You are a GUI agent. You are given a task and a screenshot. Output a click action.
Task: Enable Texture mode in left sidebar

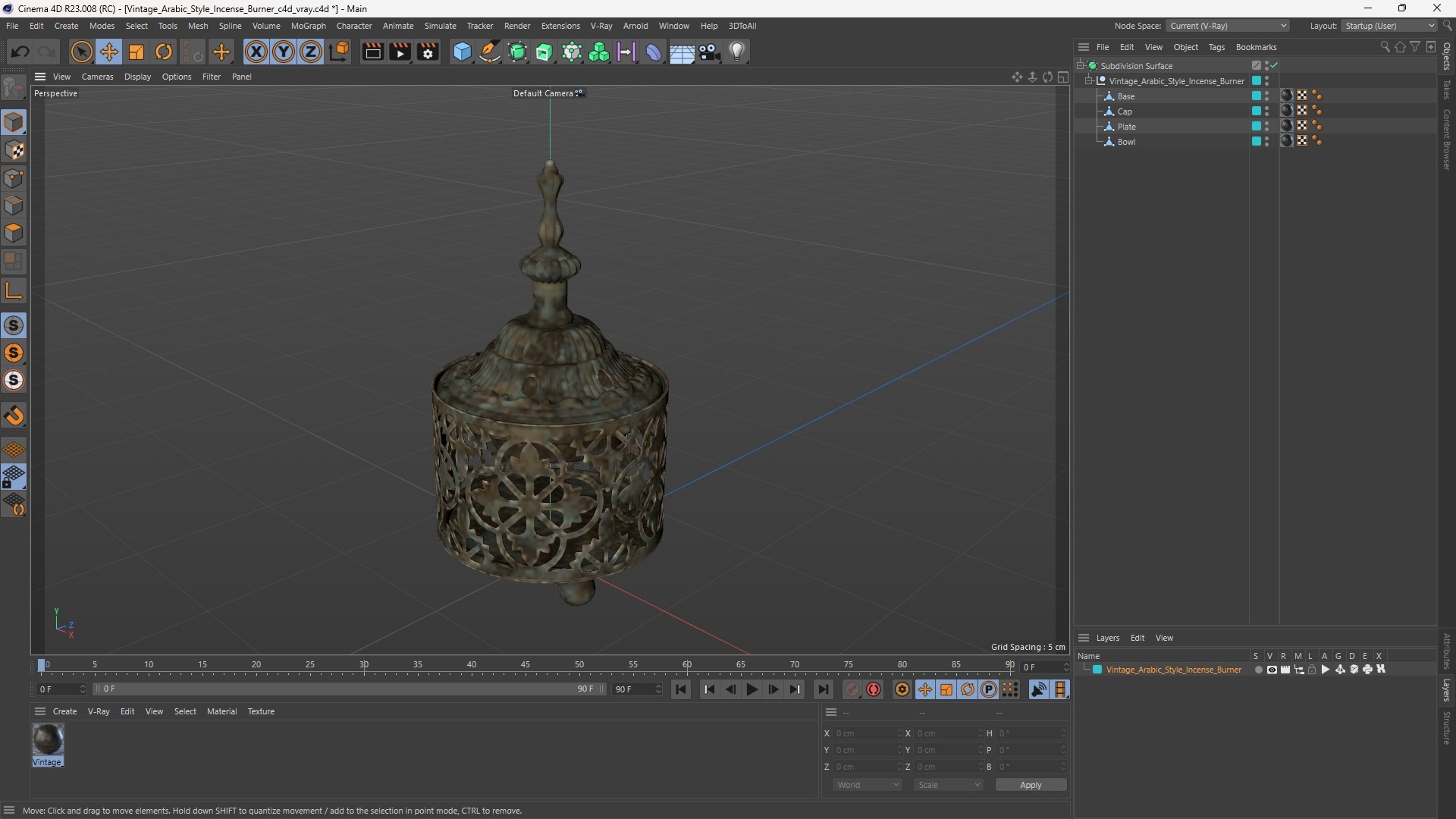point(14,150)
